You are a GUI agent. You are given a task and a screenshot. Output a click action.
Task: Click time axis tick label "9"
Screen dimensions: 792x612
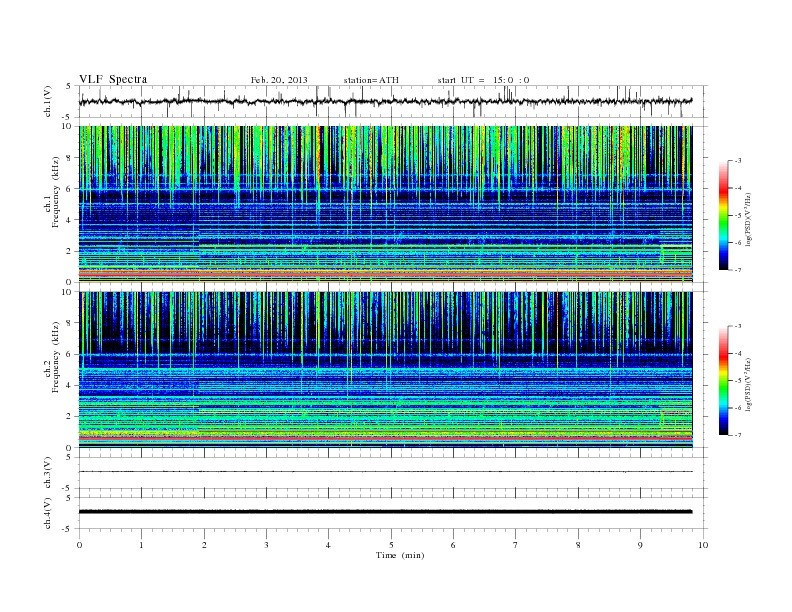640,545
